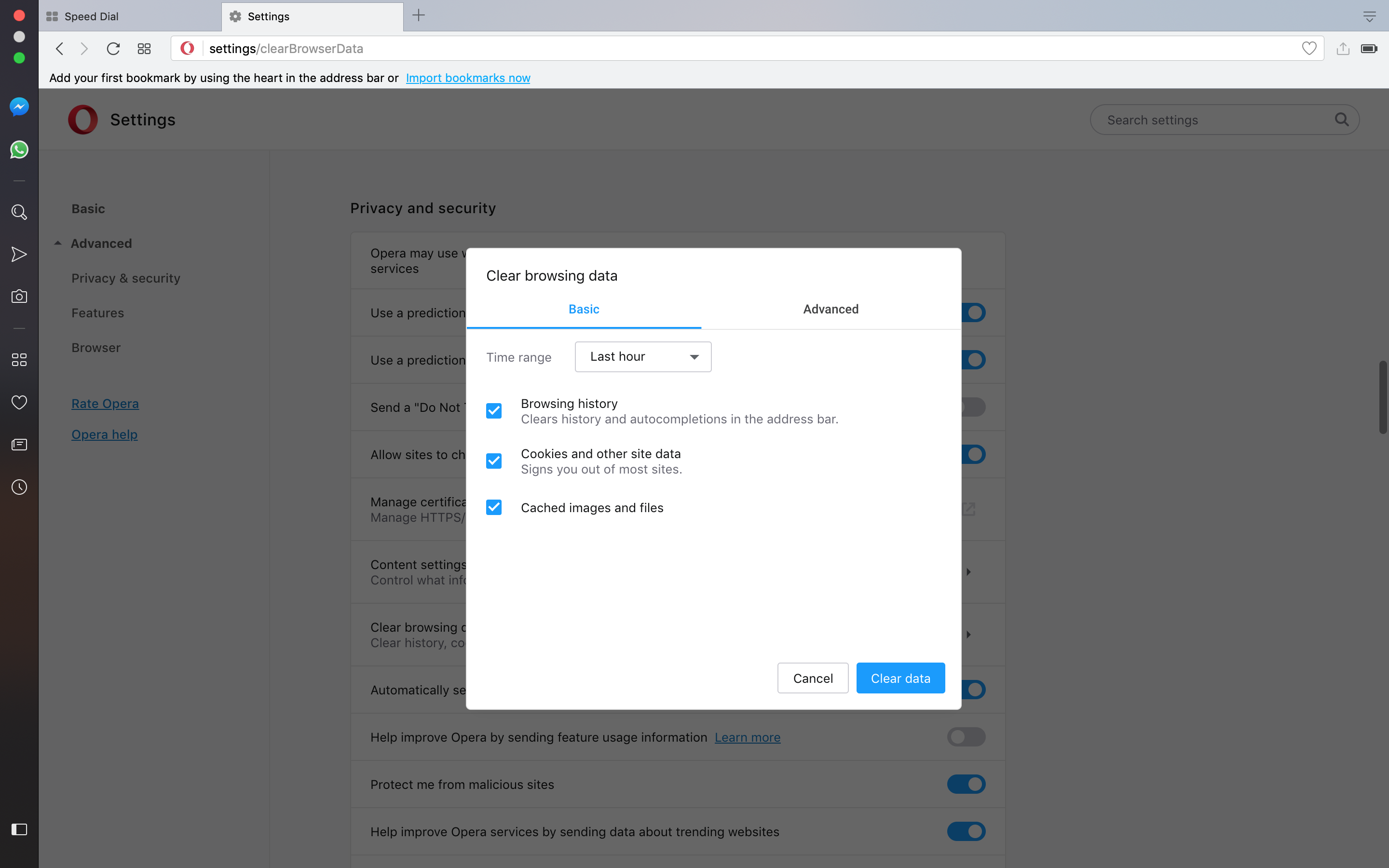The width and height of the screenshot is (1389, 868).
Task: Open the Time range dropdown
Action: (643, 356)
